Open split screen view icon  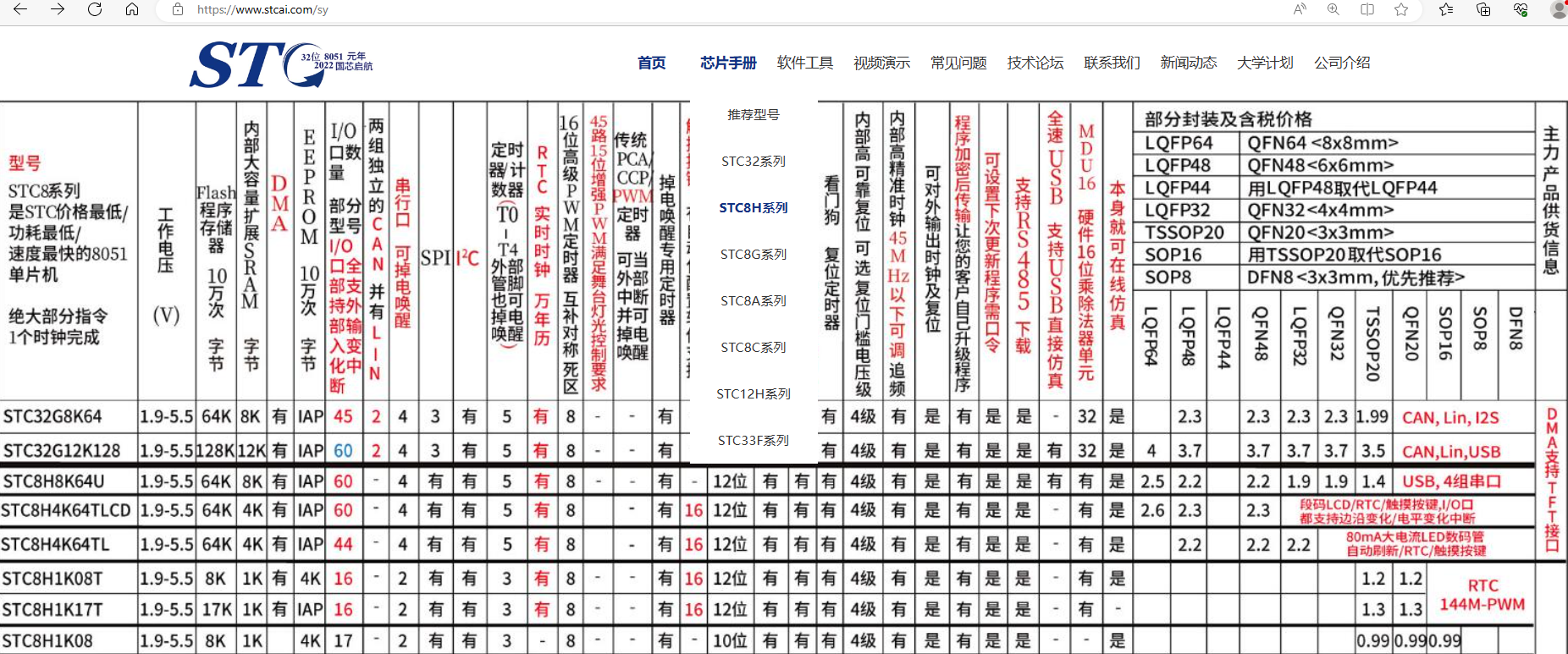[1367, 9]
